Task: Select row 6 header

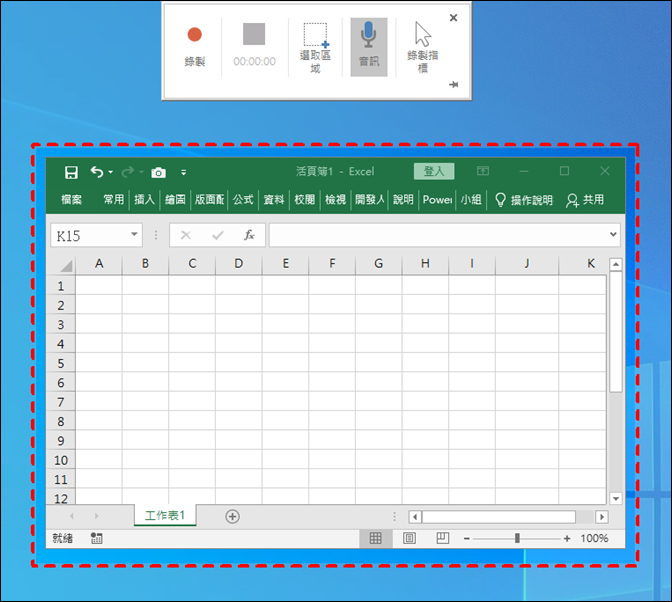Action: (60, 383)
